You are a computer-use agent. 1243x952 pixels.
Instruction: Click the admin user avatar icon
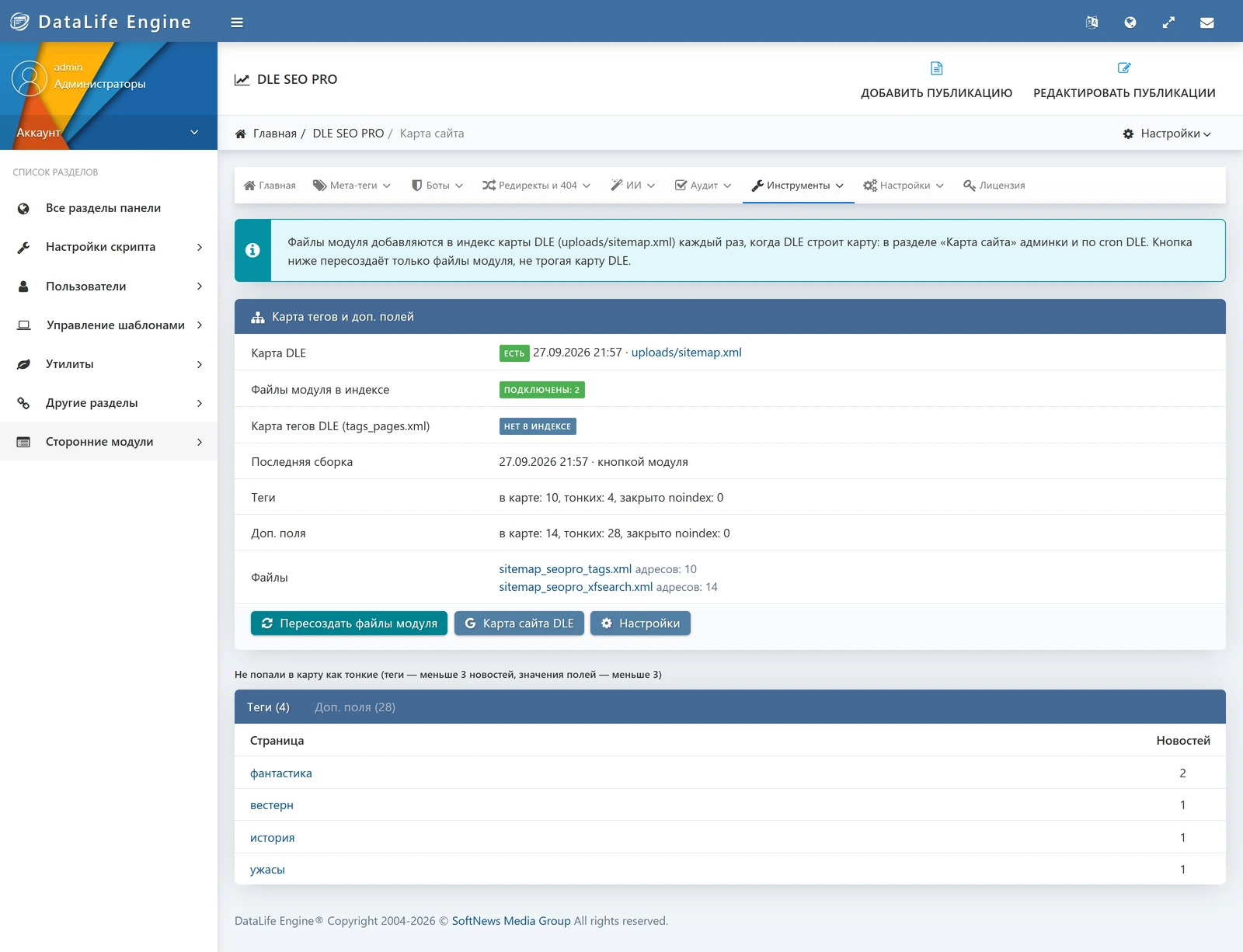(30, 78)
